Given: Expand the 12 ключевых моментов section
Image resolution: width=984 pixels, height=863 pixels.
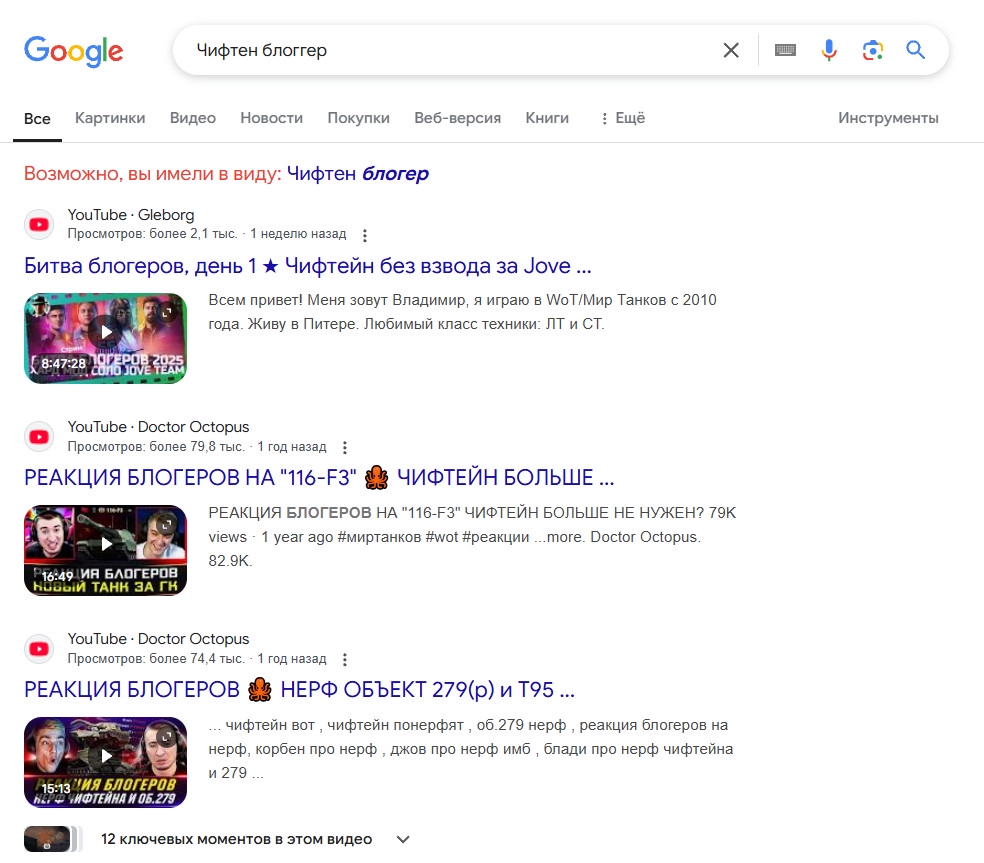Looking at the screenshot, I should [403, 839].
